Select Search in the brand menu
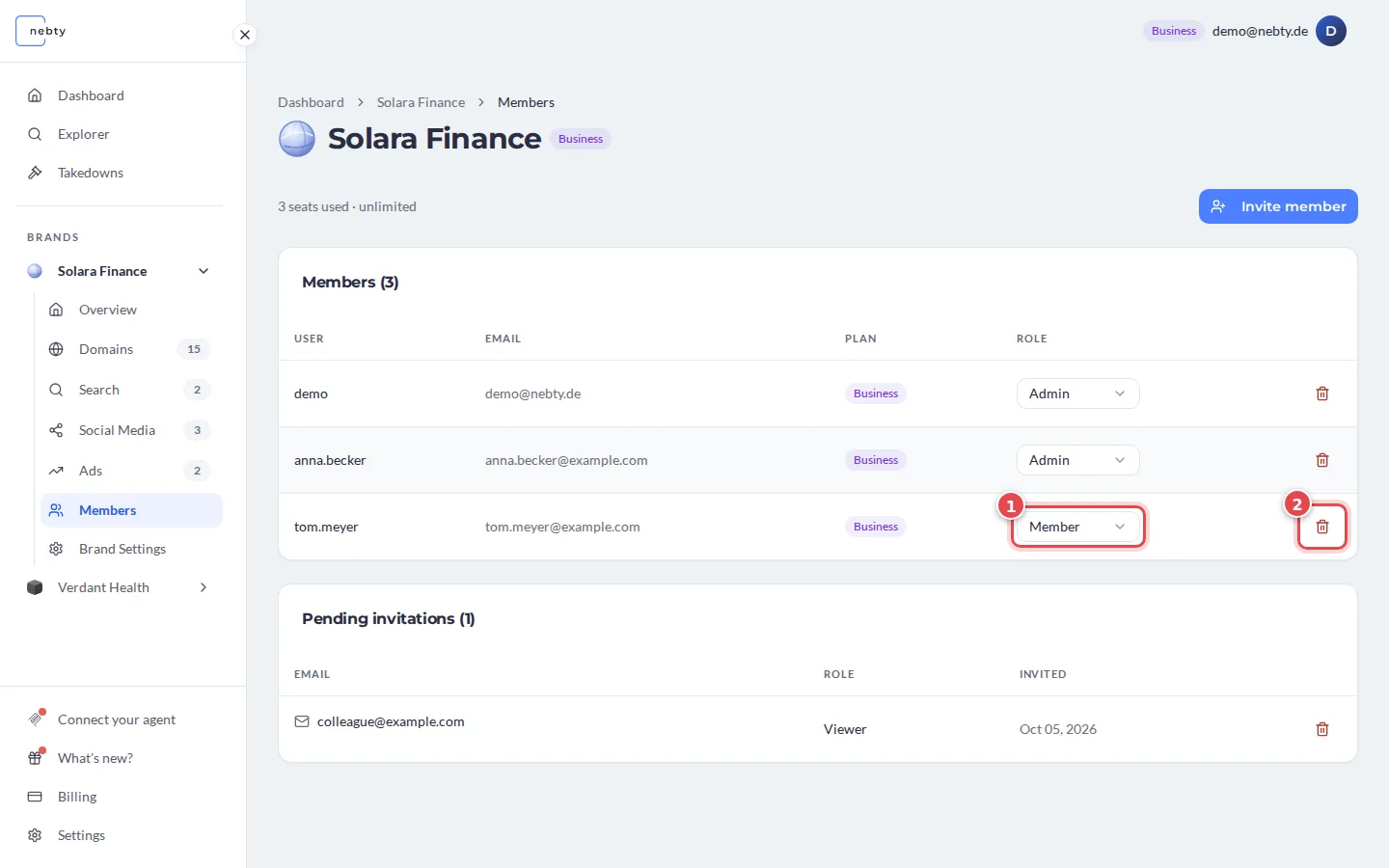Image resolution: width=1389 pixels, height=868 pixels. [x=131, y=390]
